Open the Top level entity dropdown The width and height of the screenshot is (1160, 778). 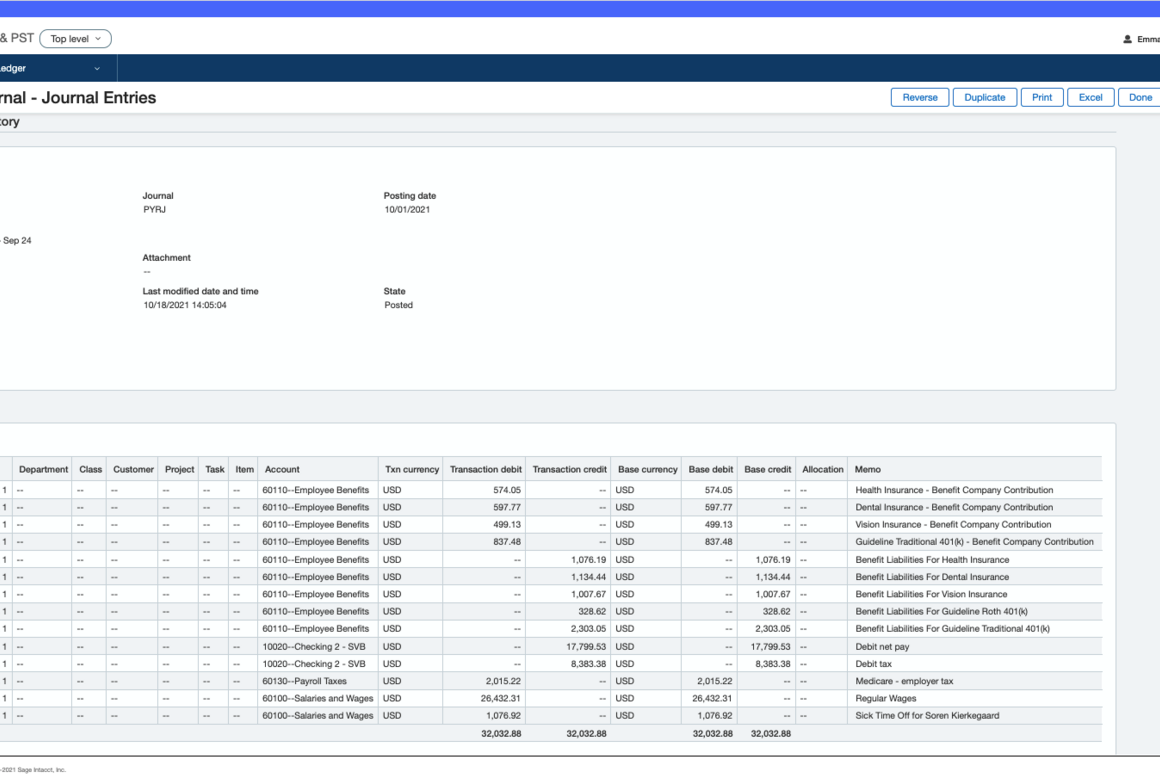pos(76,39)
